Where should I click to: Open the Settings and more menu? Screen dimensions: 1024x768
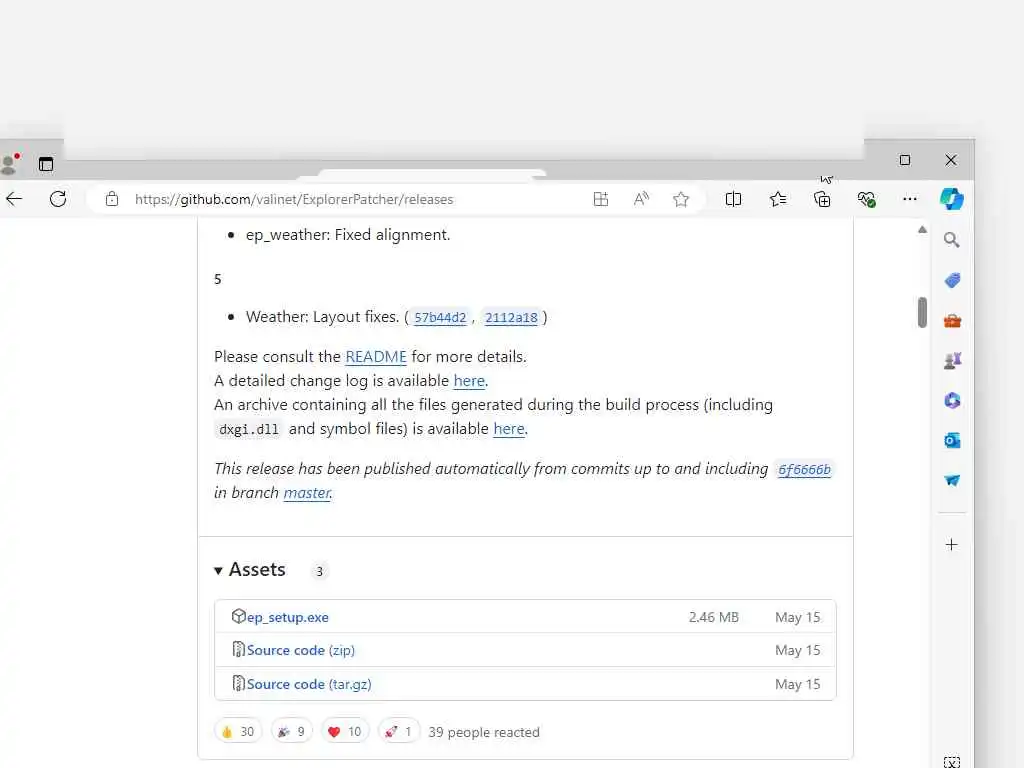pos(910,199)
